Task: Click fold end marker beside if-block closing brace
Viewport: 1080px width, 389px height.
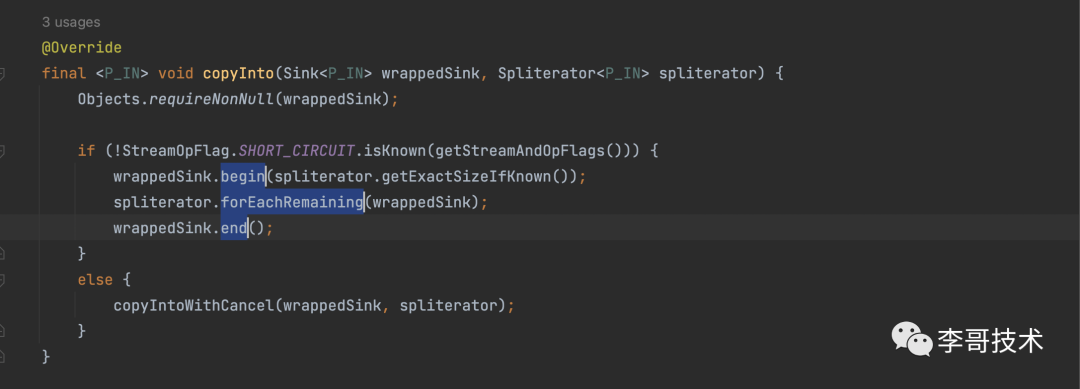Action: coord(2,253)
